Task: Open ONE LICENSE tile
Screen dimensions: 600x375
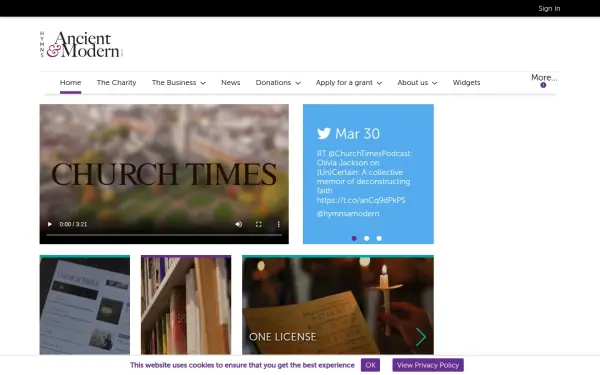Action: [338, 305]
